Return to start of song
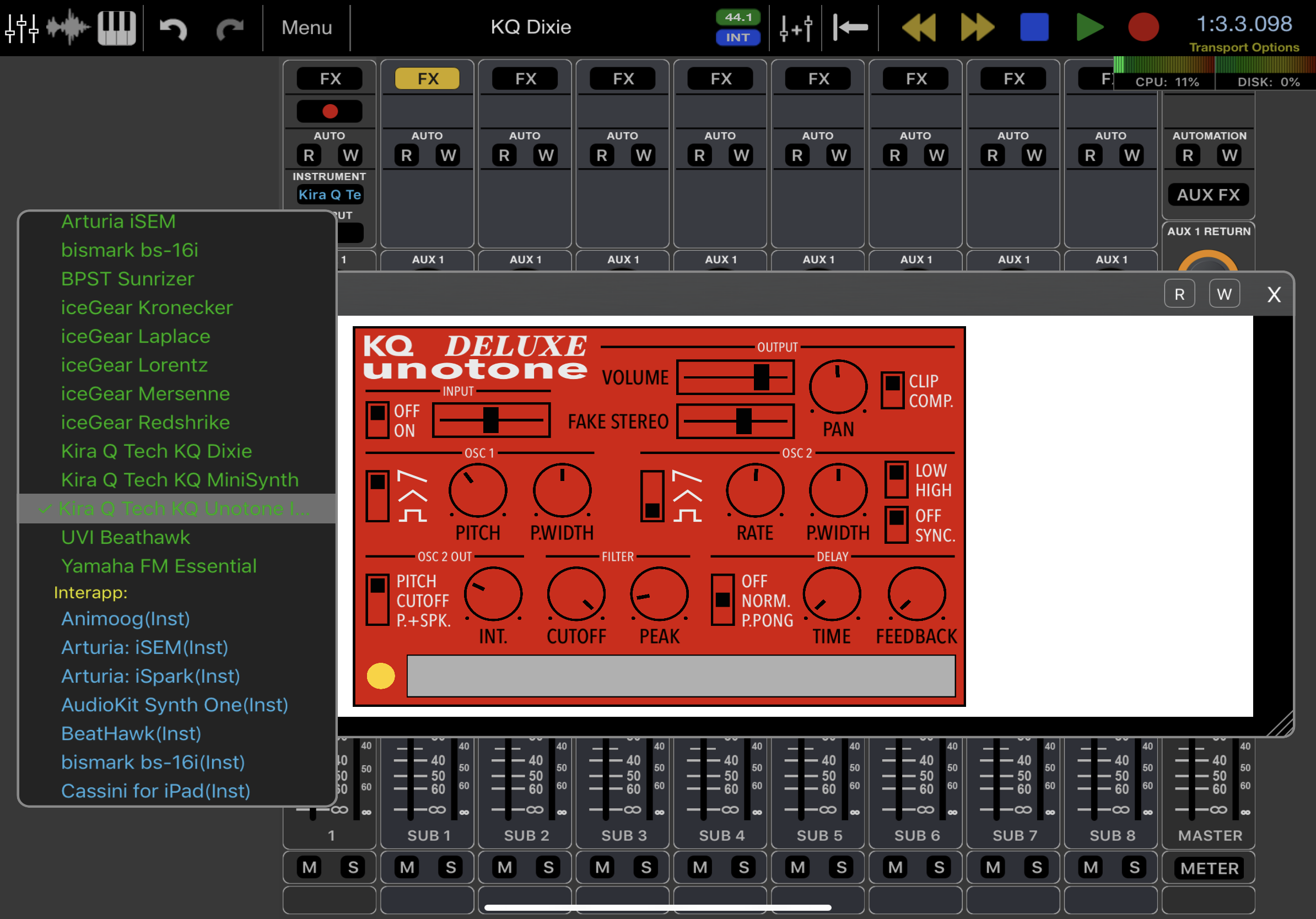 pos(850,27)
